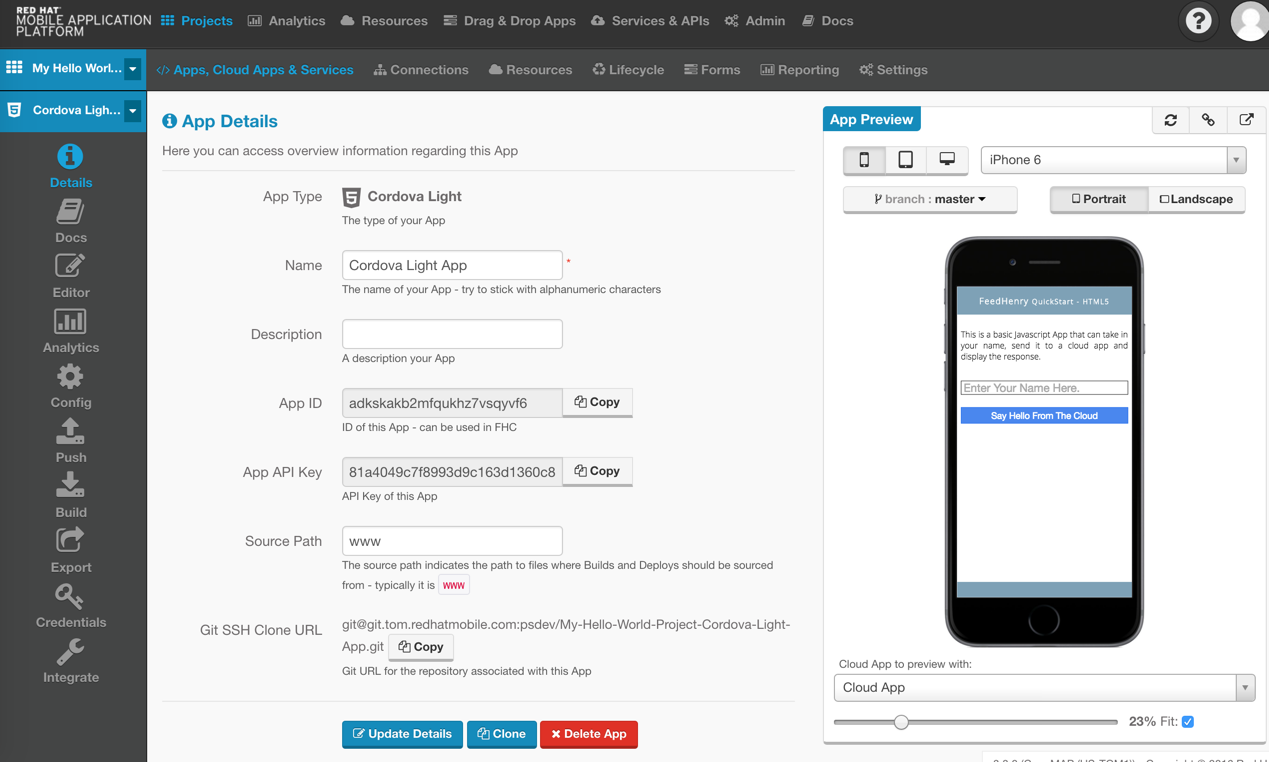
Task: Open the Projects top menu
Action: tap(196, 21)
